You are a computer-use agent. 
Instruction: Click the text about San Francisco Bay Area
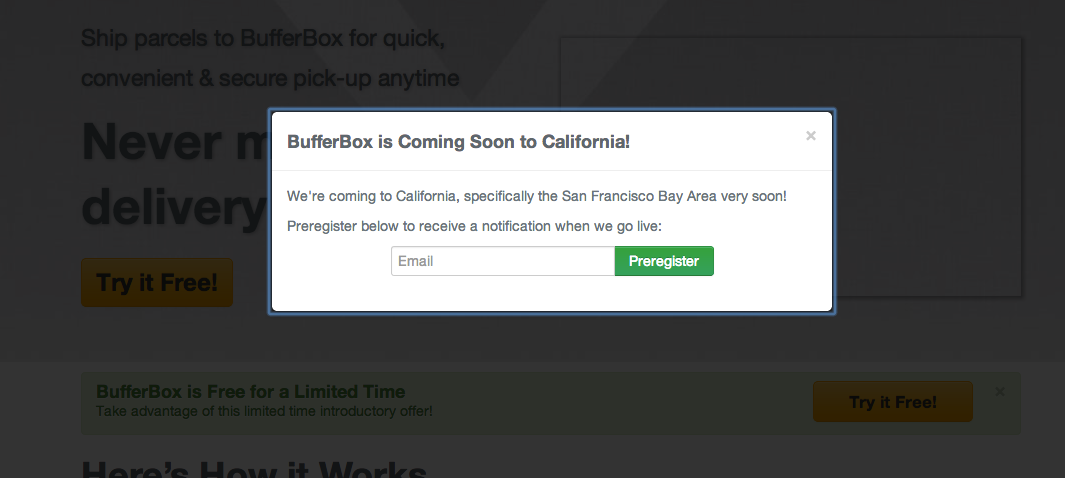(537, 196)
